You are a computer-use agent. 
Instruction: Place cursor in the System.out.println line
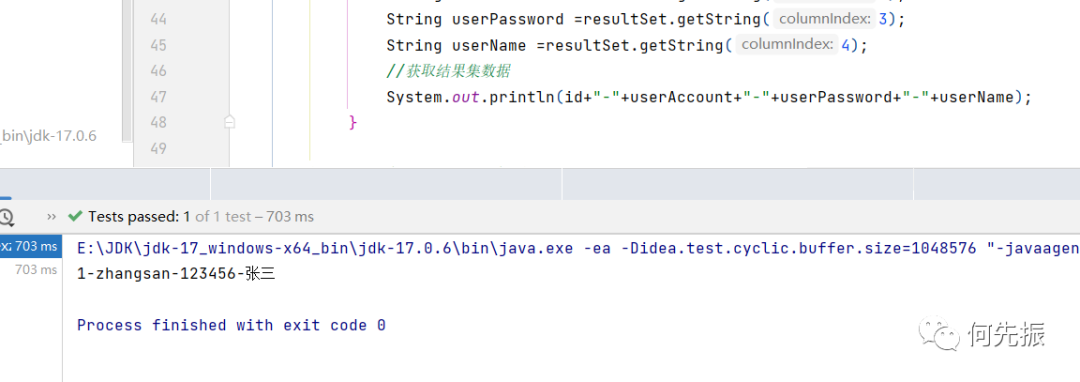[709, 97]
